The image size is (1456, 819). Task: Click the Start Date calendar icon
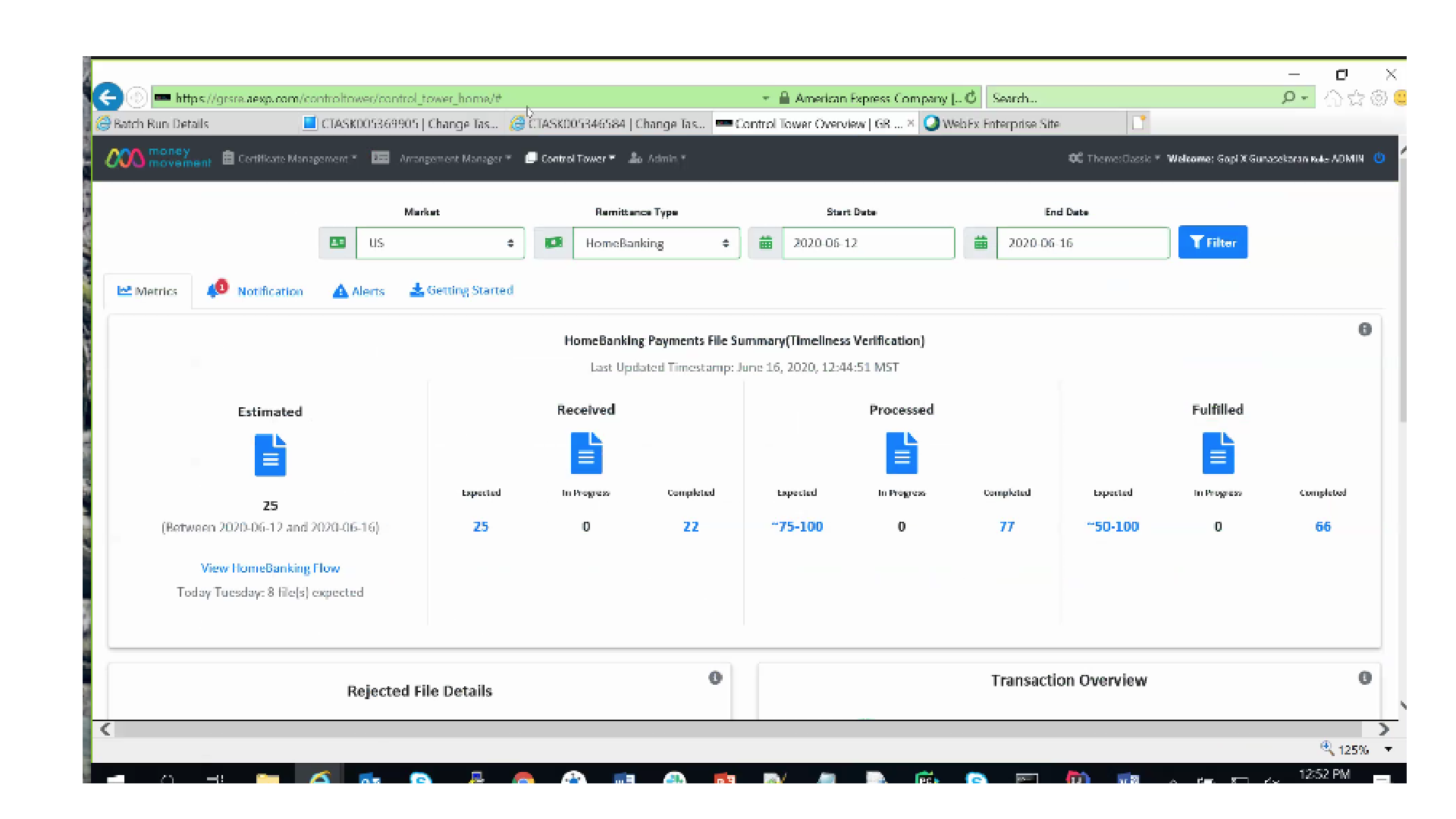765,243
